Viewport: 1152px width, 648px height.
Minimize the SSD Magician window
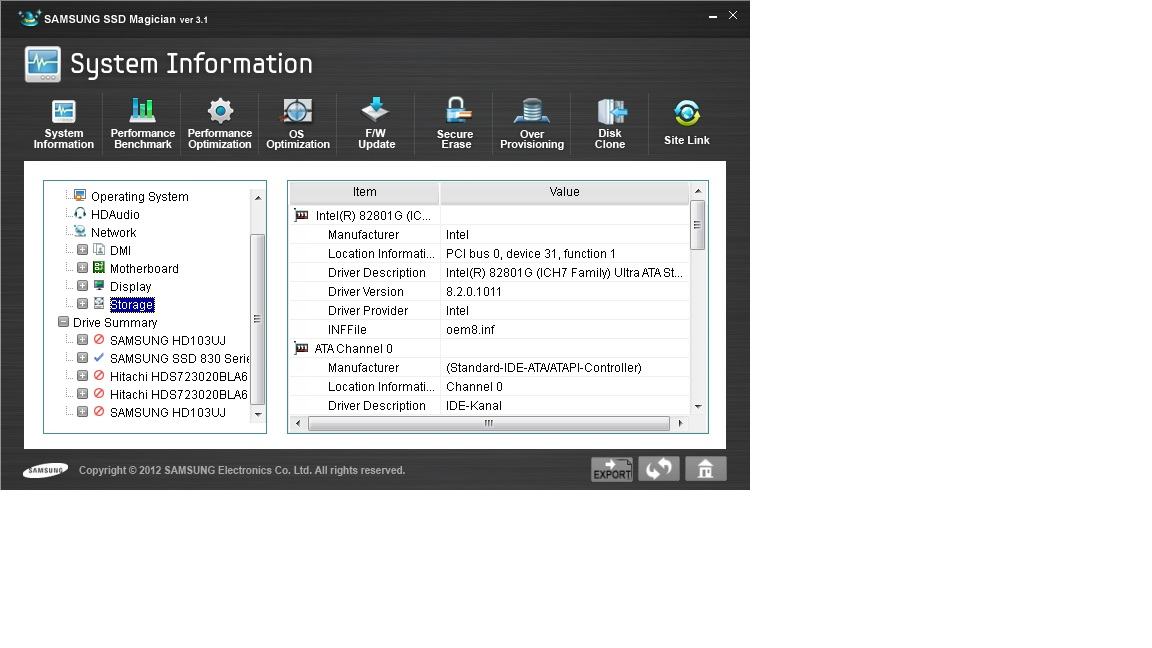click(713, 15)
